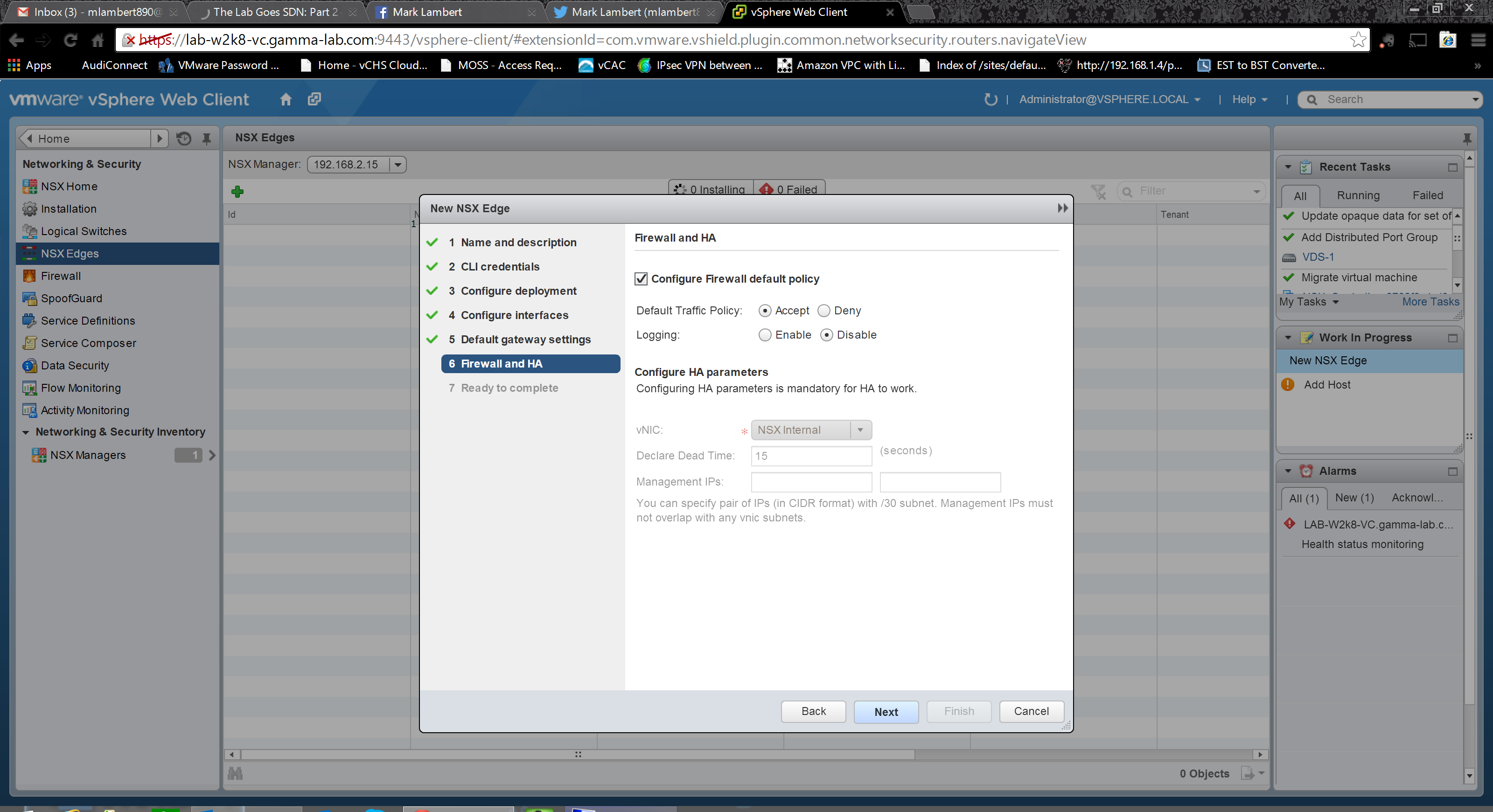The width and height of the screenshot is (1493, 812).
Task: Collapse Networking & Security Inventory tree
Action: tap(26, 432)
